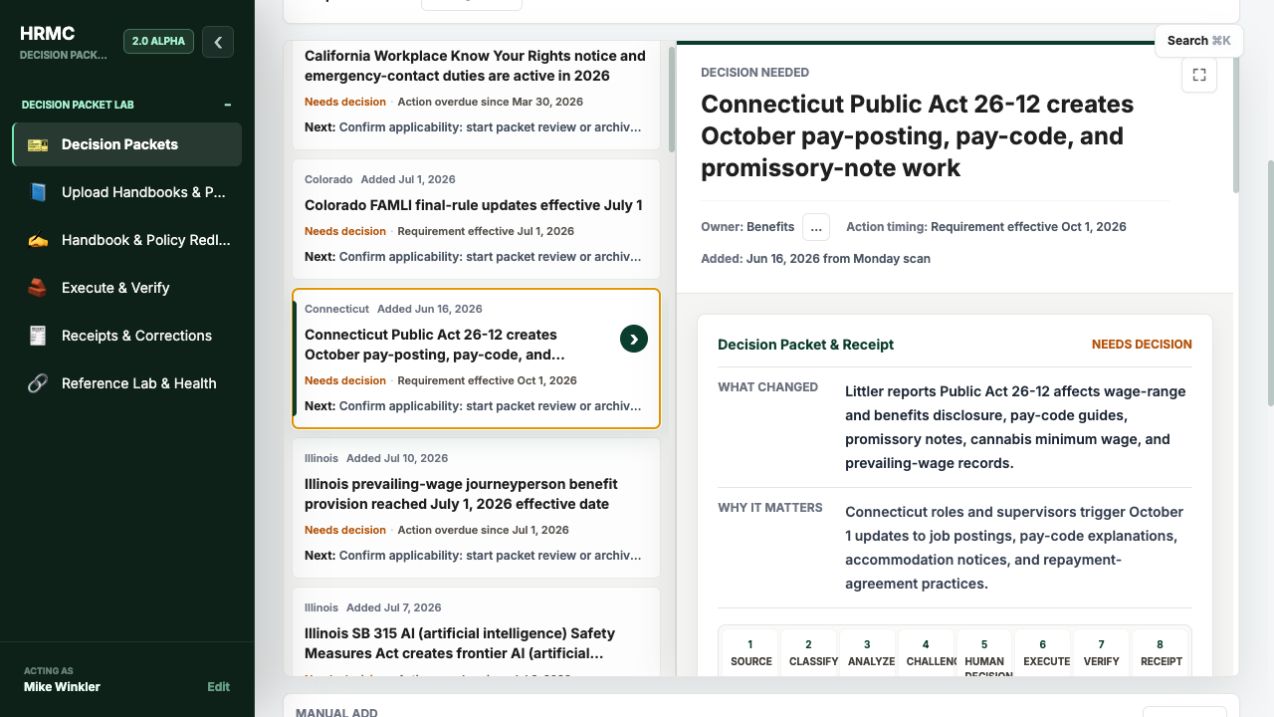Open Reference Lab & Health in the sidebar
Image resolution: width=1274 pixels, height=717 pixels.
coord(127,383)
